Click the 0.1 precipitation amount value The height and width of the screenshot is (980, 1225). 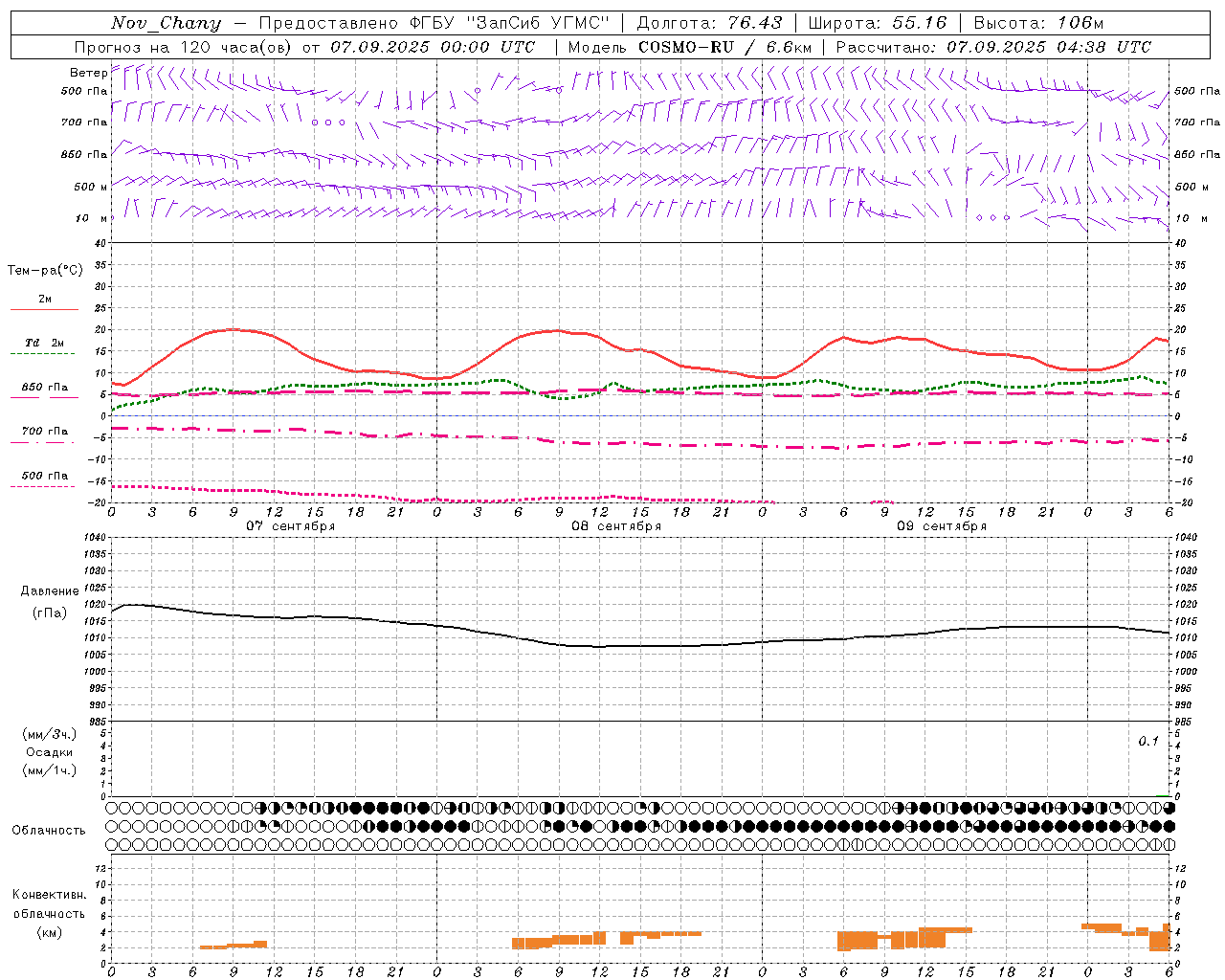click(1148, 742)
